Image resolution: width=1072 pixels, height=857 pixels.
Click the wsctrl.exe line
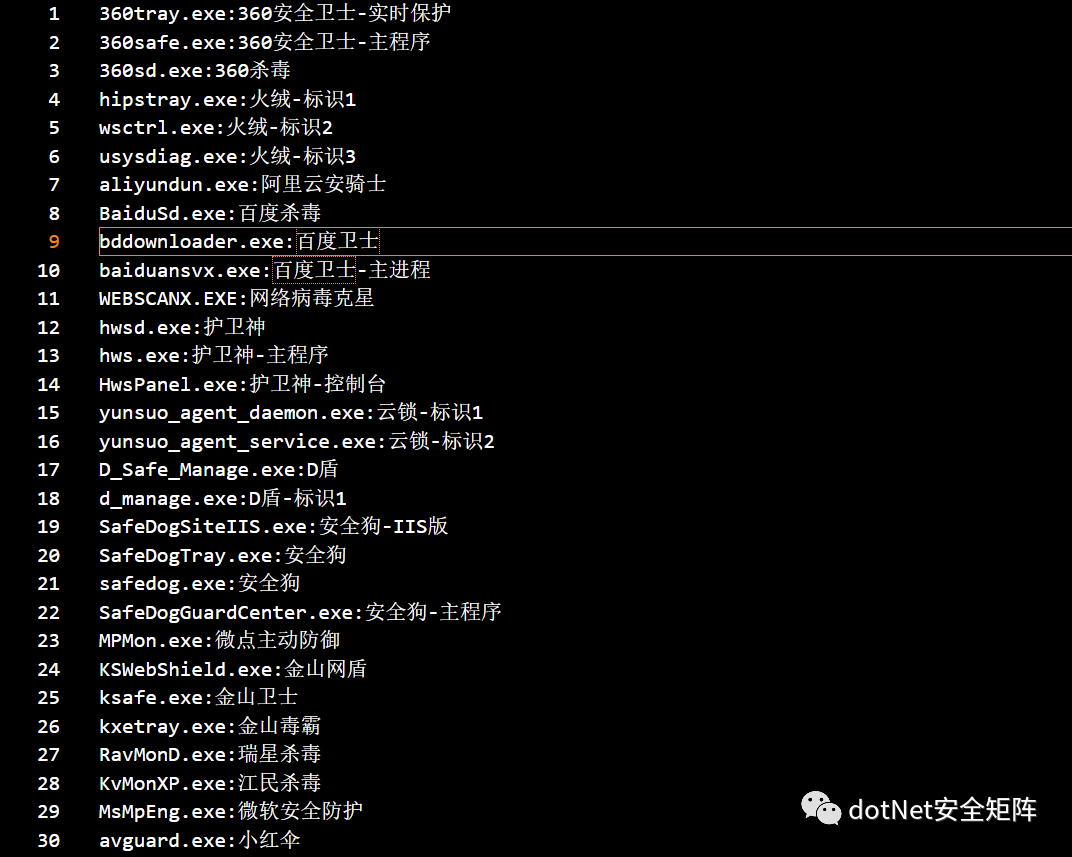click(216, 128)
